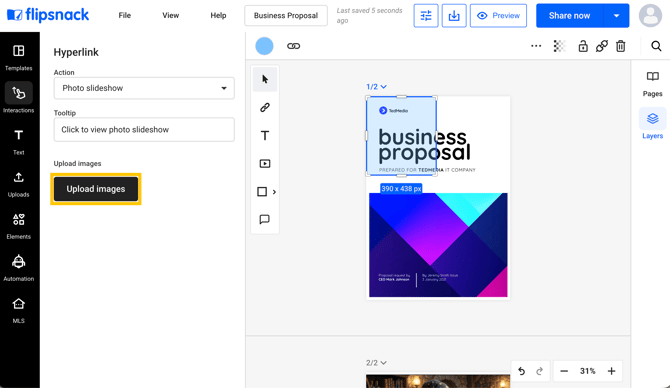Delete selected element with trash icon
Viewport: 670px width, 388px height.
[x=620, y=46]
